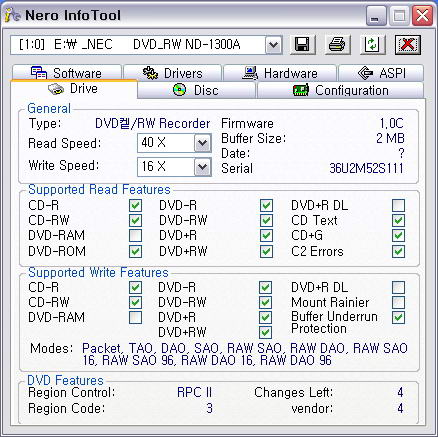Toggle DVD-RW checkbox under Write Features
Viewport: 438px width, 437px height.
265,302
